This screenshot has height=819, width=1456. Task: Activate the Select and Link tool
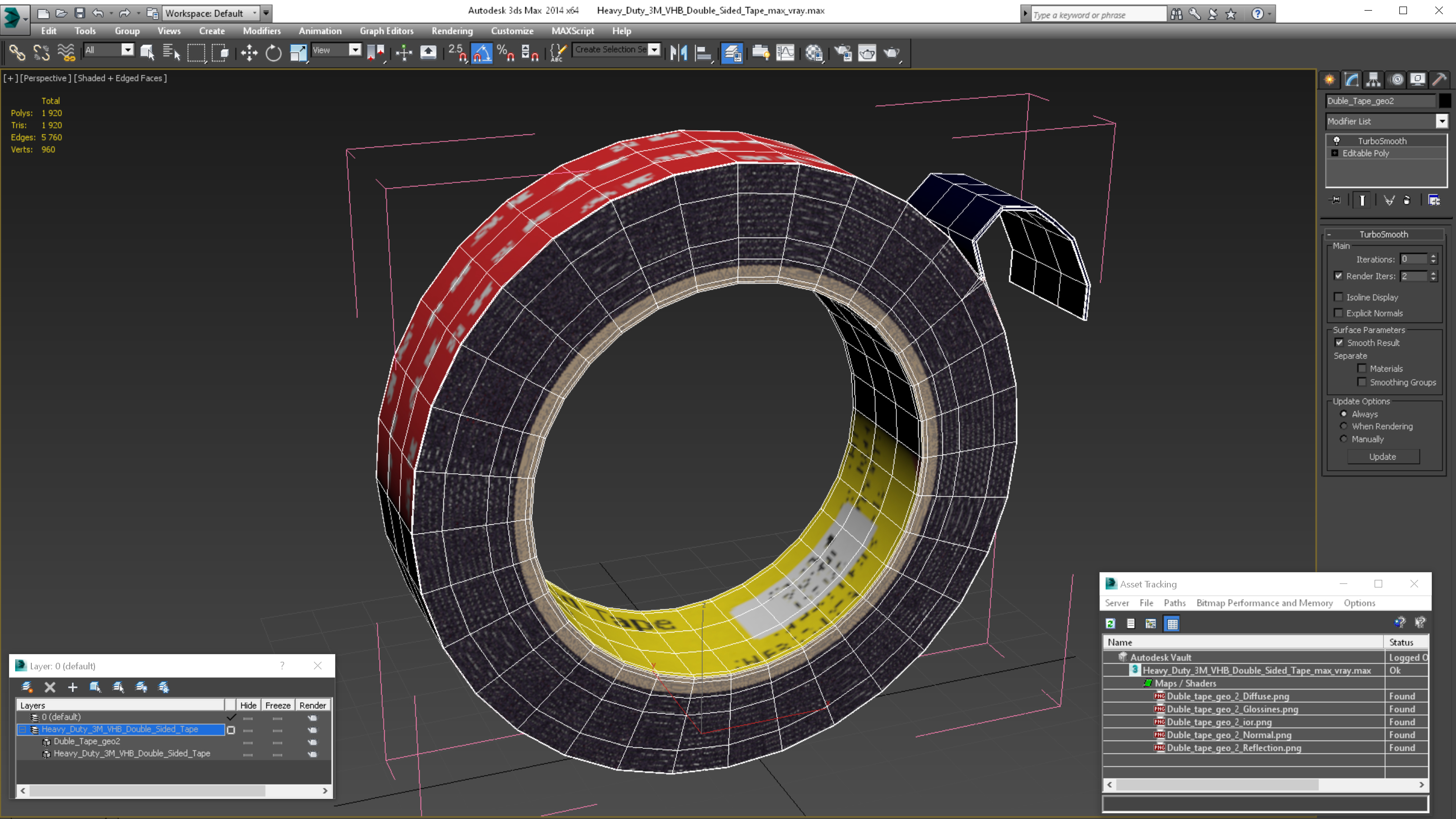tap(17, 53)
